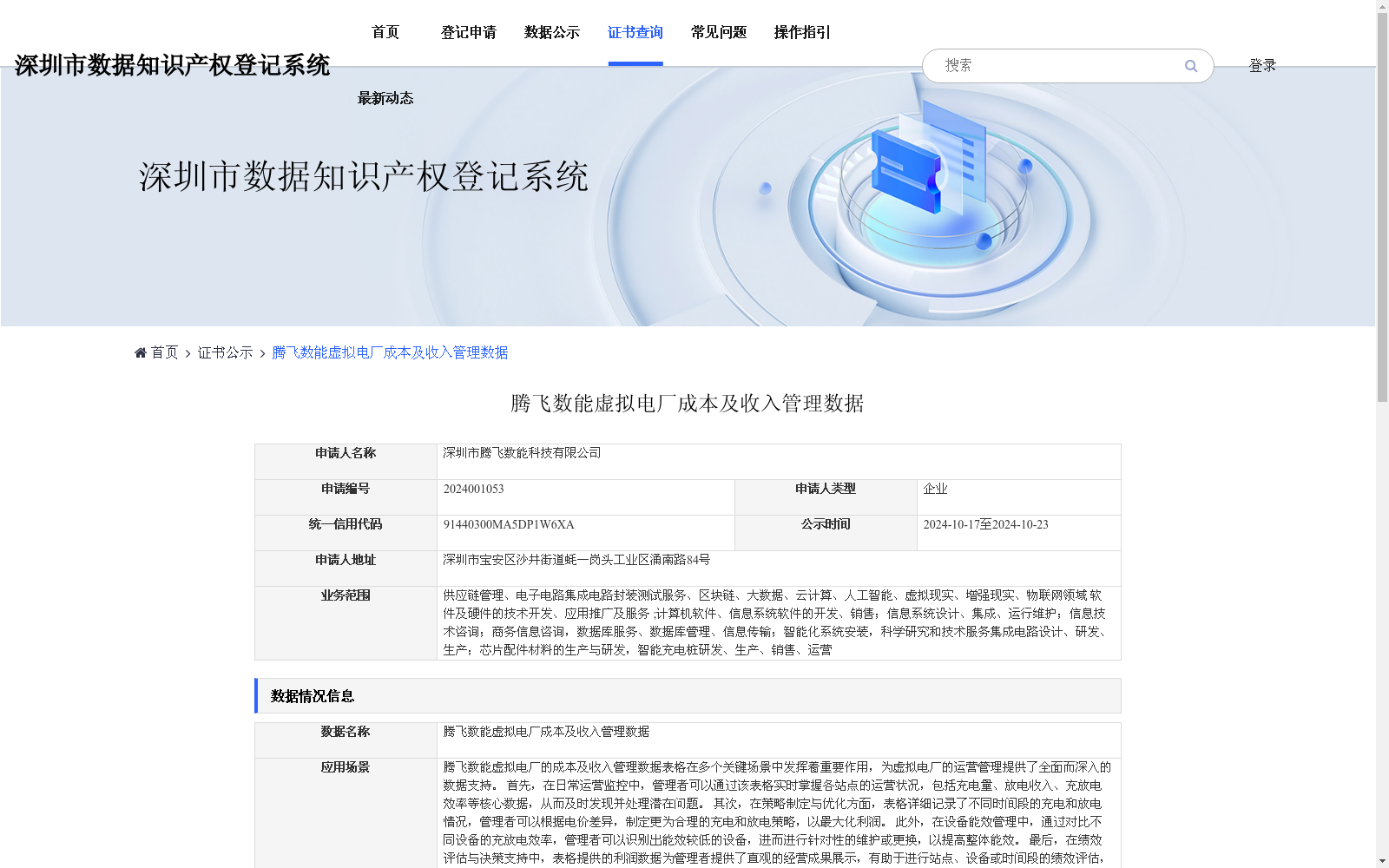Click the 数据名称 label cell

click(x=346, y=740)
